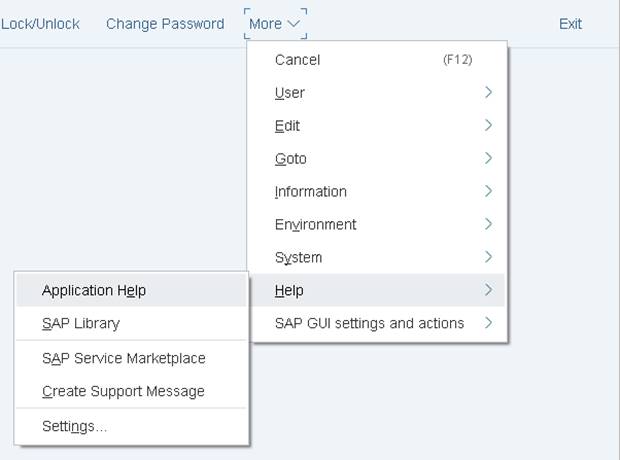The image size is (620, 460).
Task: Open Settings... in the Help submenu
Action: 74,426
